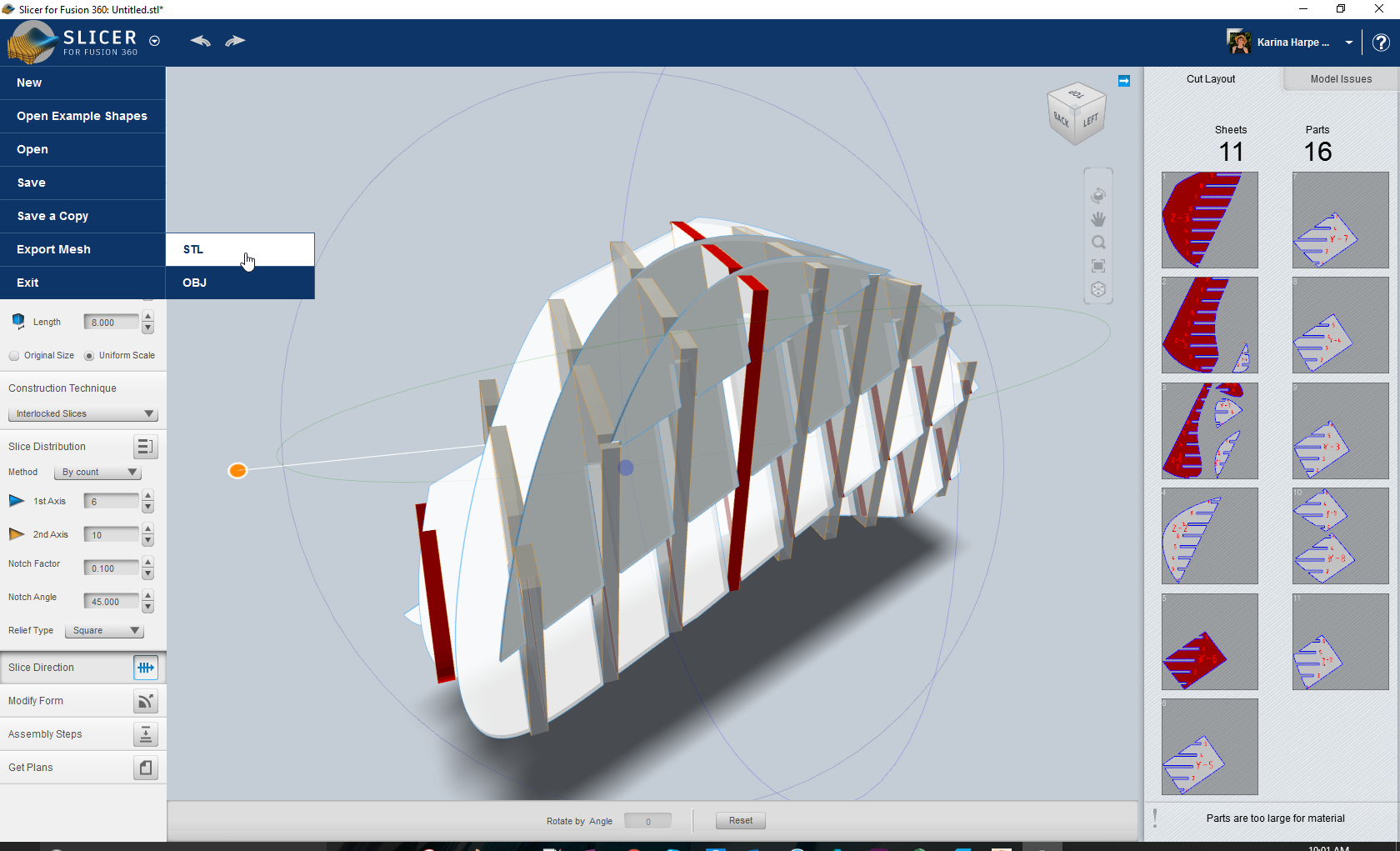Select the Orbit tool
This screenshot has width=1400, height=851.
coord(1097,194)
